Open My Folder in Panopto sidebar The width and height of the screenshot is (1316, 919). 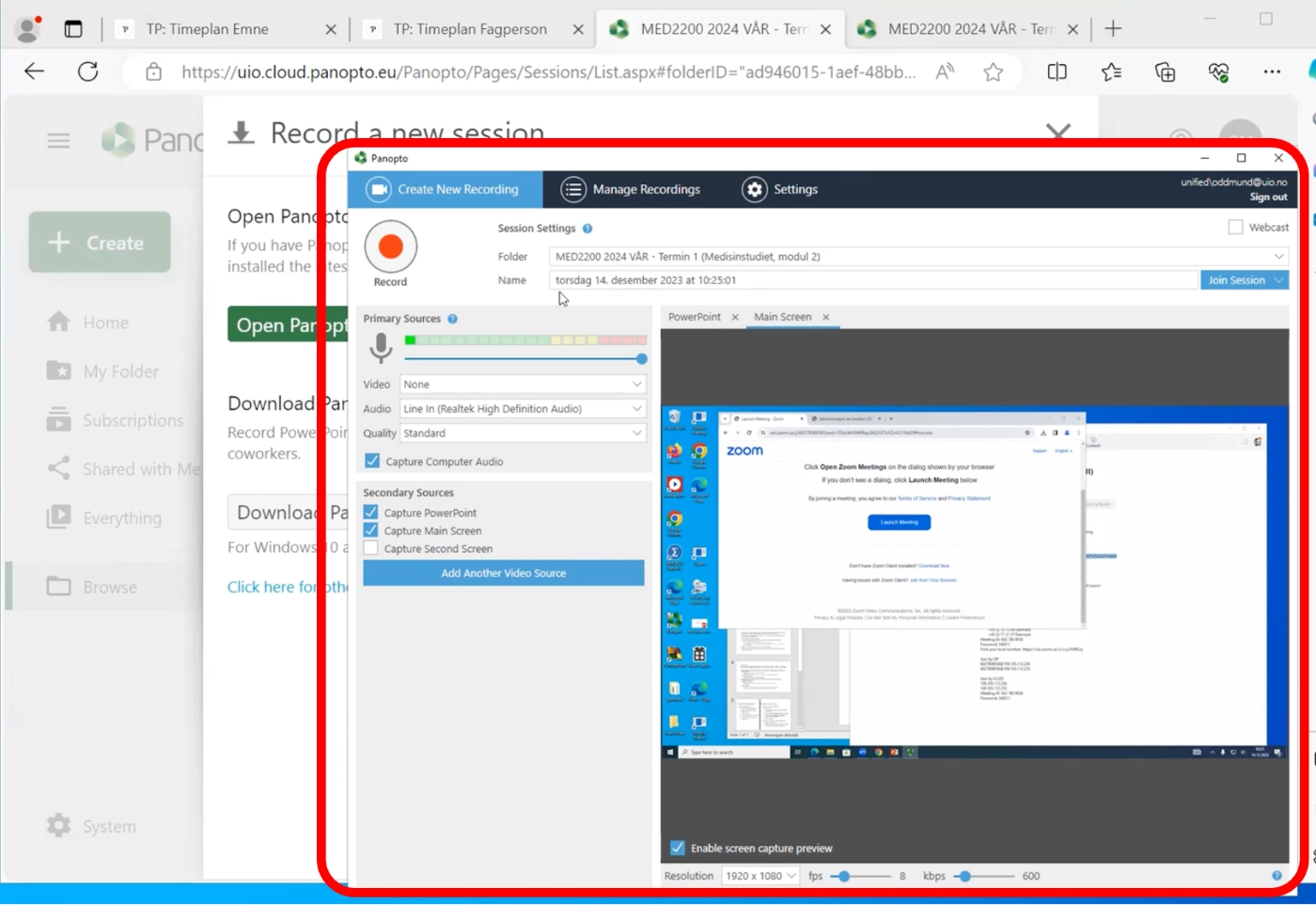[103, 371]
